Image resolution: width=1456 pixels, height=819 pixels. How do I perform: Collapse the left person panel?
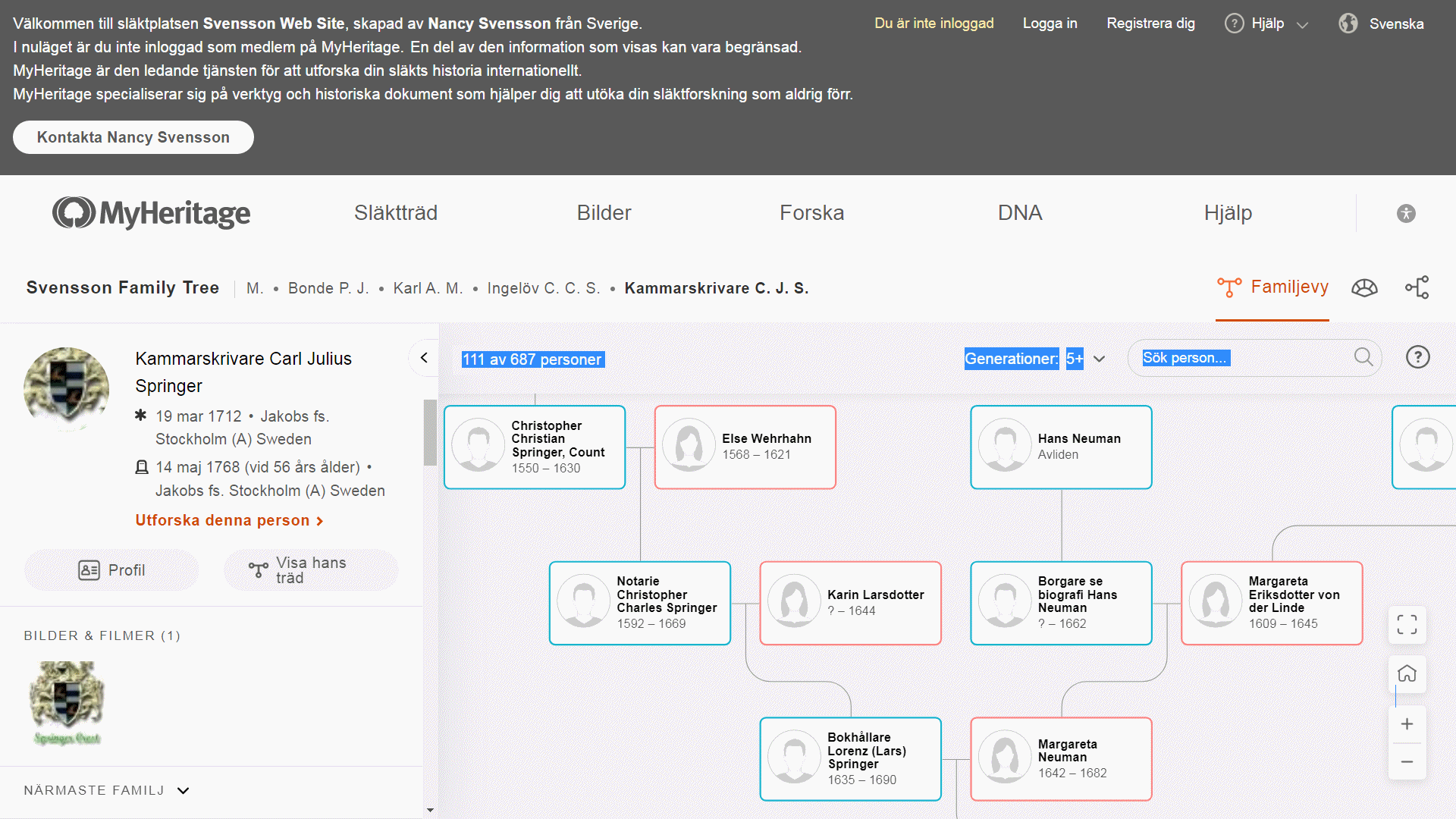424,358
